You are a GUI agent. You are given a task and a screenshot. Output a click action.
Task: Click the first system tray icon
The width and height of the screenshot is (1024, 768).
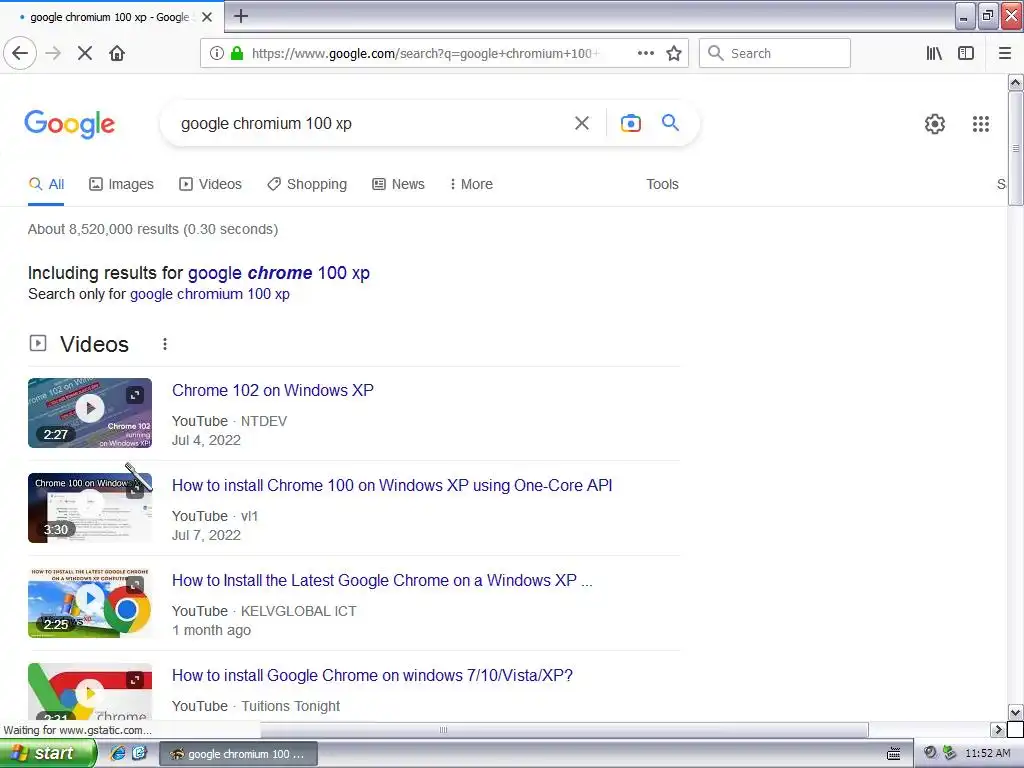[931, 753]
